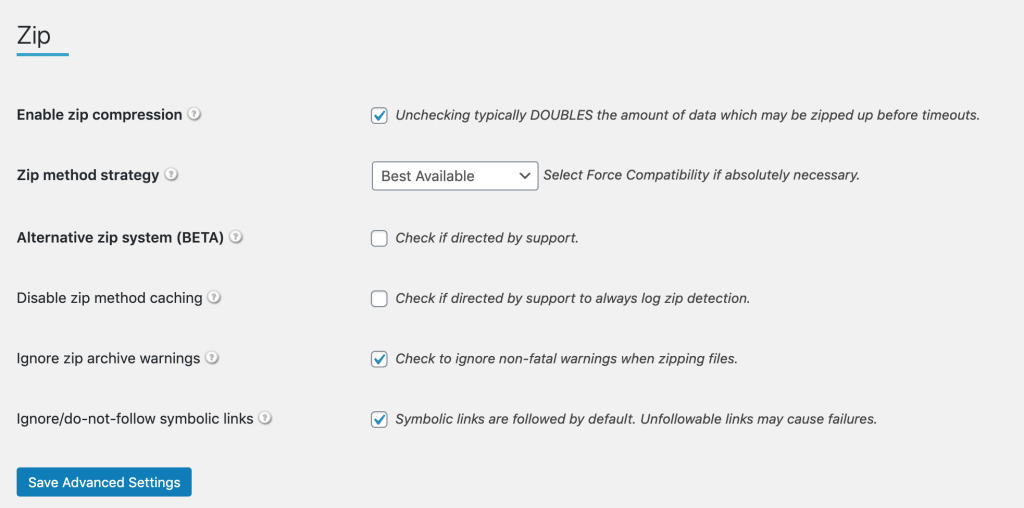This screenshot has width=1024, height=508.
Task: Click the 'Disable zip method caching' label text
Action: tap(110, 298)
